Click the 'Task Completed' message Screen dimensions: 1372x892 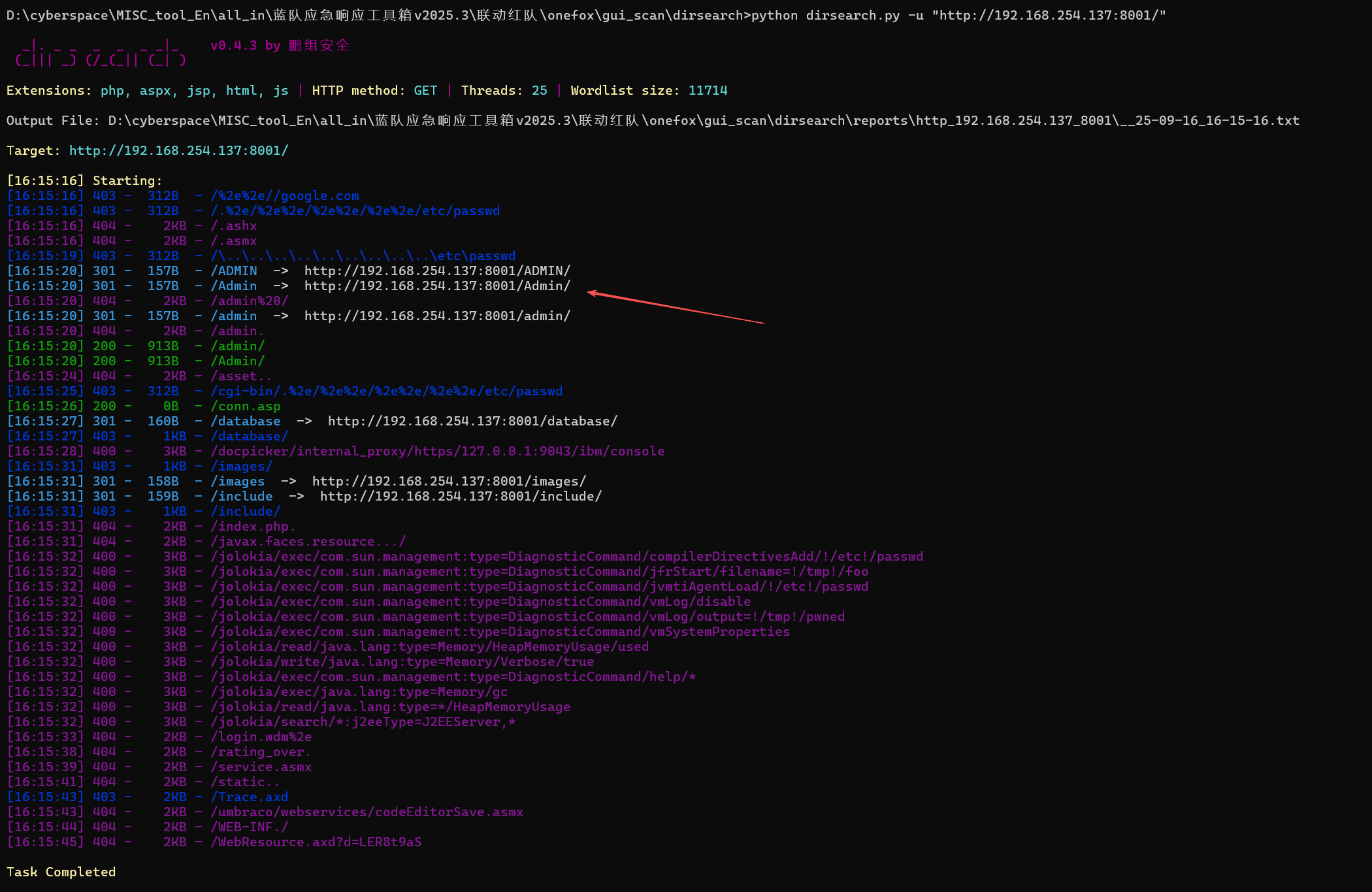(x=61, y=872)
